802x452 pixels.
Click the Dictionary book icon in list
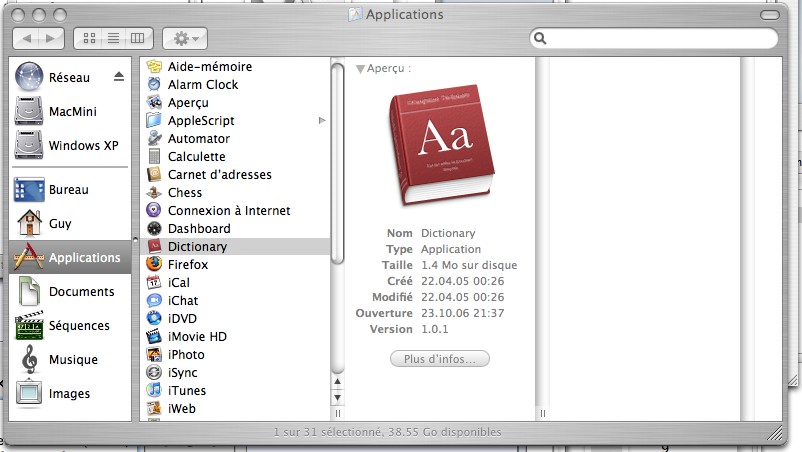click(154, 246)
